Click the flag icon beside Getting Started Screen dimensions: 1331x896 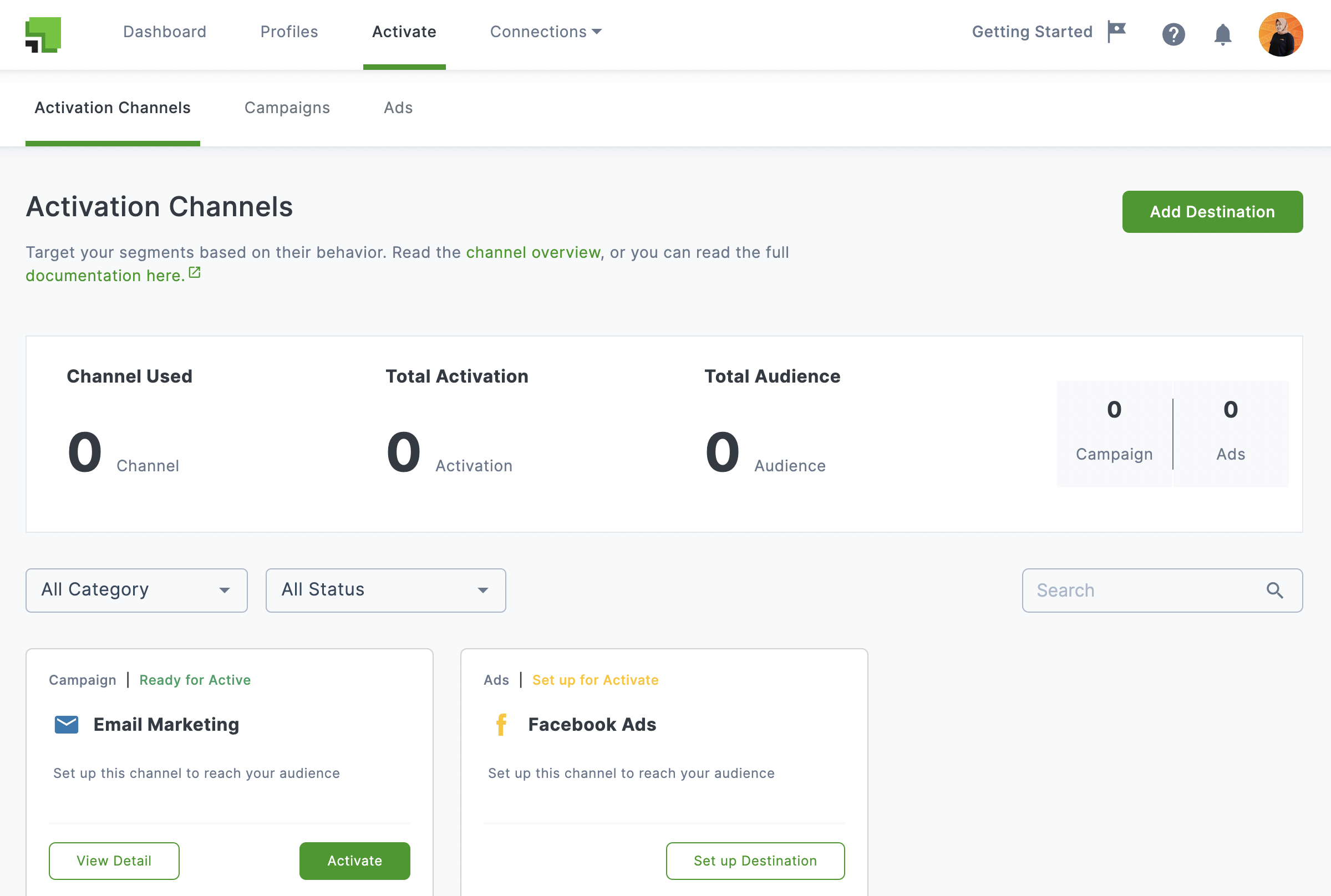coord(1116,32)
